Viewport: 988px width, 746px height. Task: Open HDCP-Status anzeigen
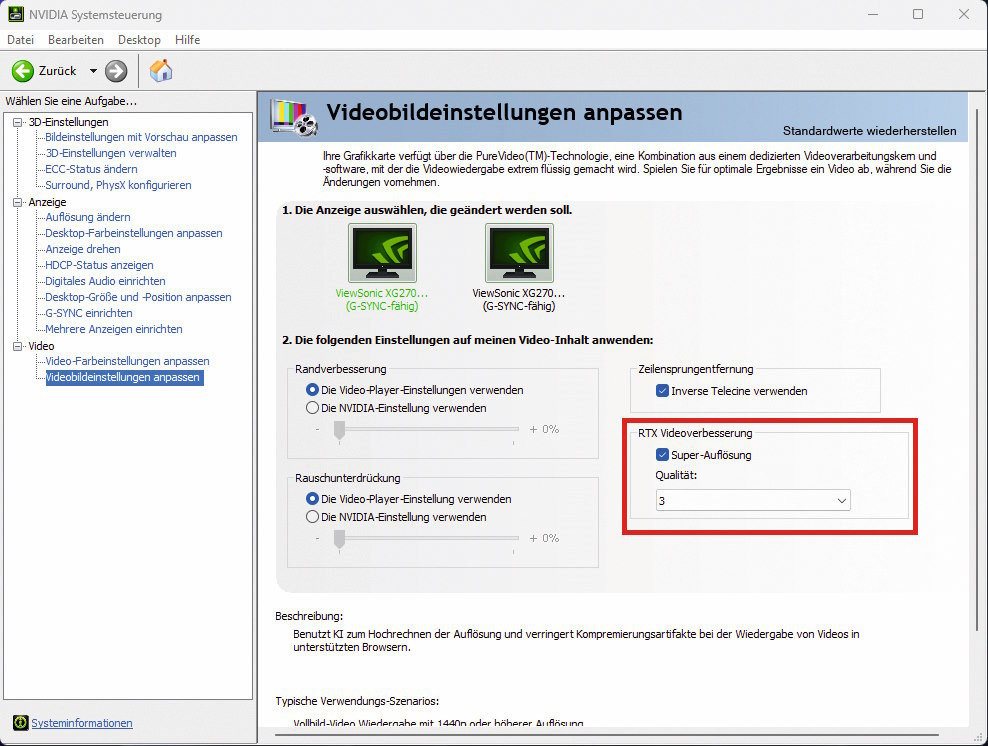coord(100,265)
